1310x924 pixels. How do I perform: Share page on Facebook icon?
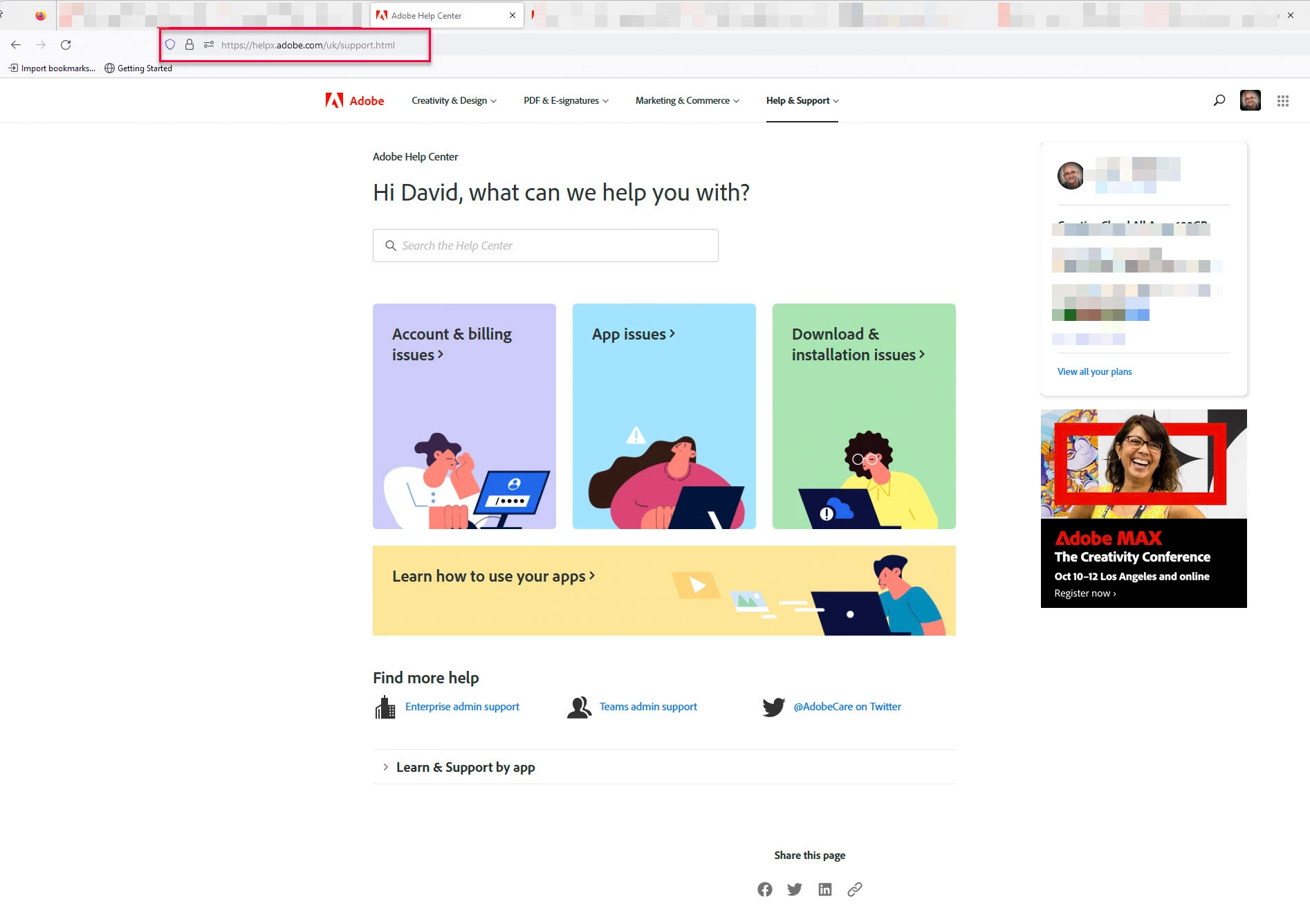click(765, 889)
